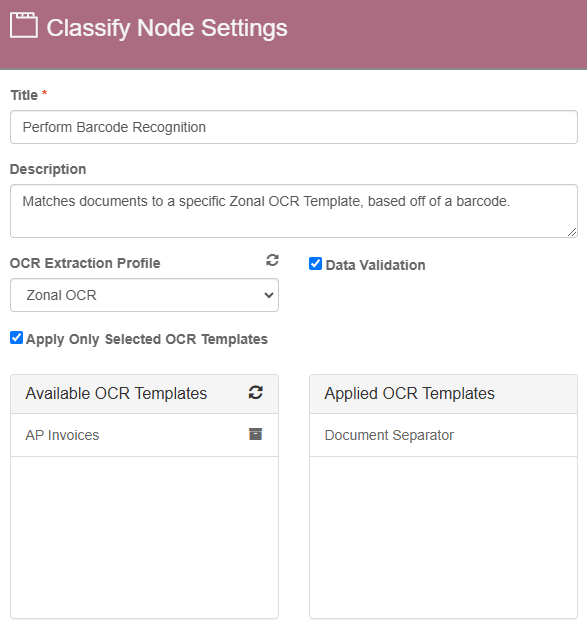
Task: Click the OCR Extraction Profile label
Action: click(85, 263)
